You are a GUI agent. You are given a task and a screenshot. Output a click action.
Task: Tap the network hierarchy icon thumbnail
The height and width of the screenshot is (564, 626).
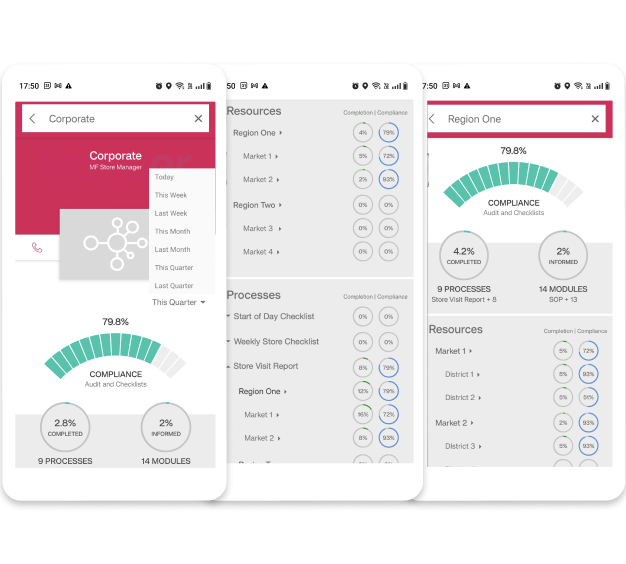click(110, 243)
